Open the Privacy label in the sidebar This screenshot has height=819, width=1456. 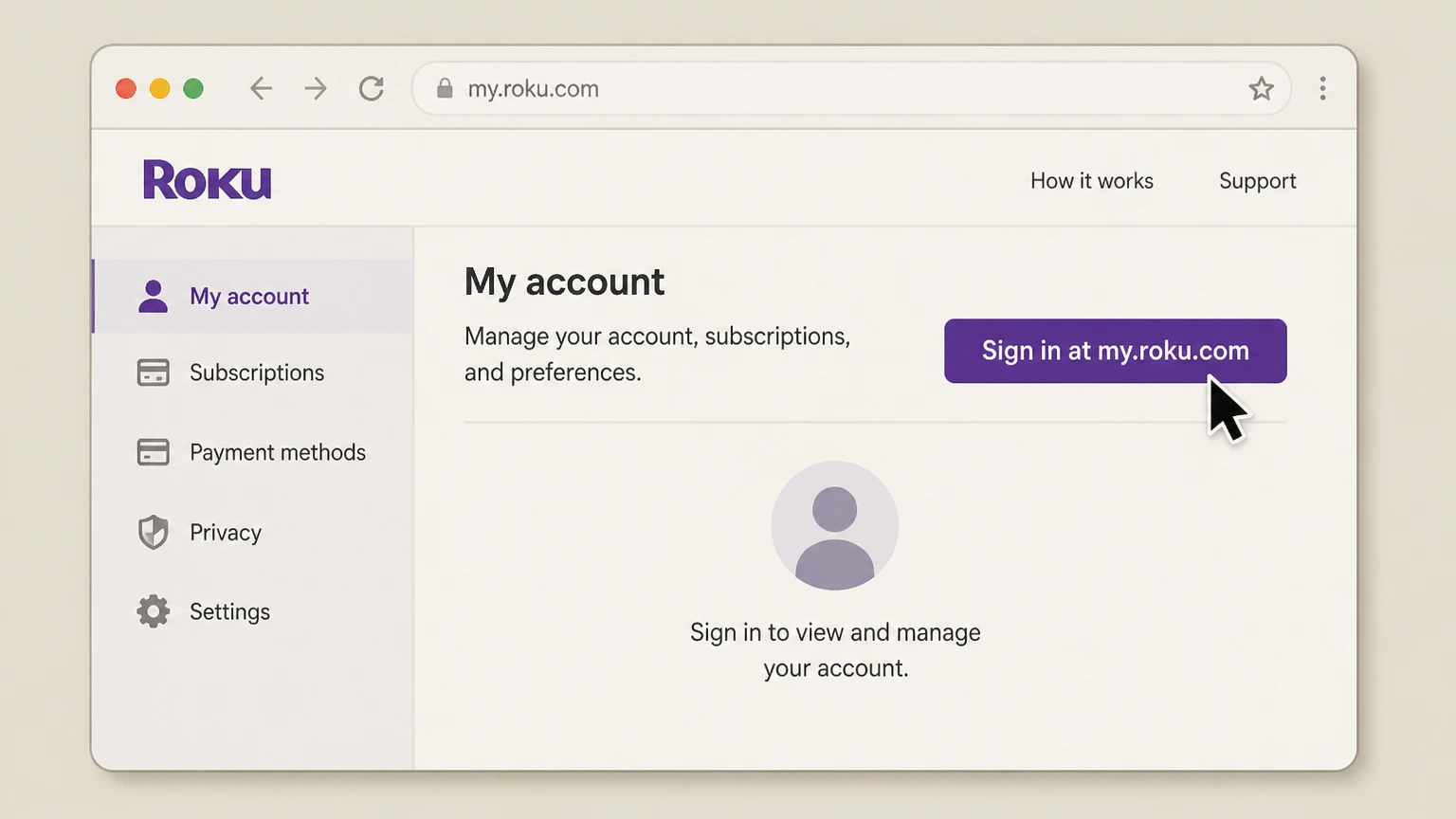tap(226, 533)
